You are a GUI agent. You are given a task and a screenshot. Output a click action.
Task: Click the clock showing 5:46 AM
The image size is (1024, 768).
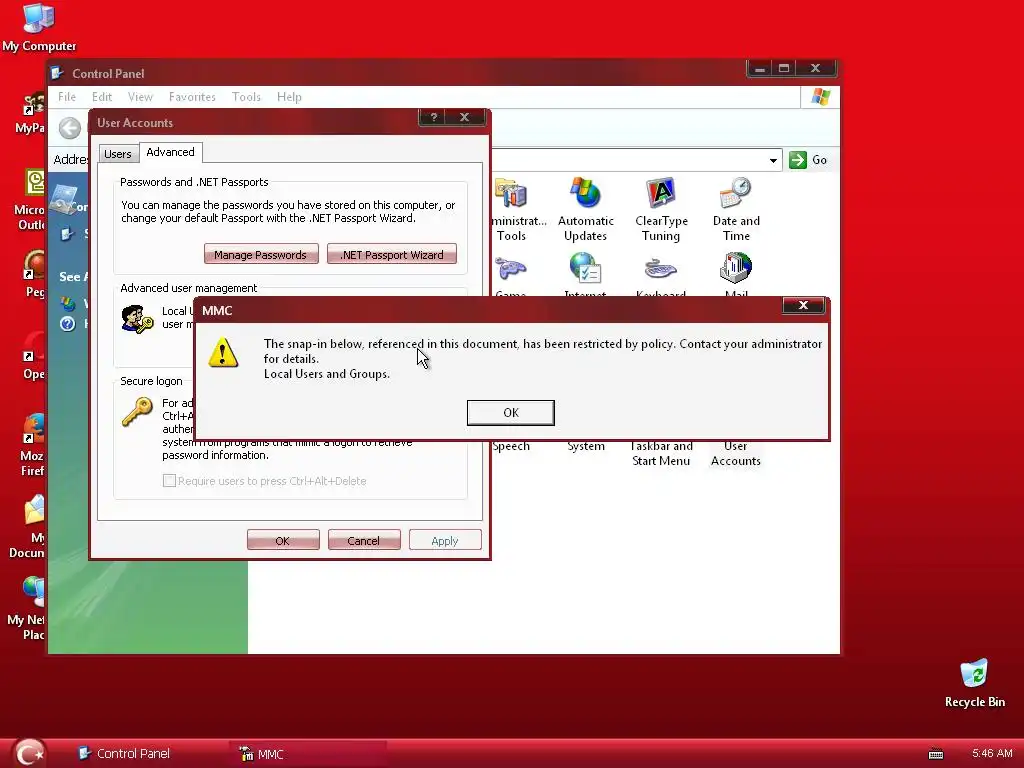992,753
